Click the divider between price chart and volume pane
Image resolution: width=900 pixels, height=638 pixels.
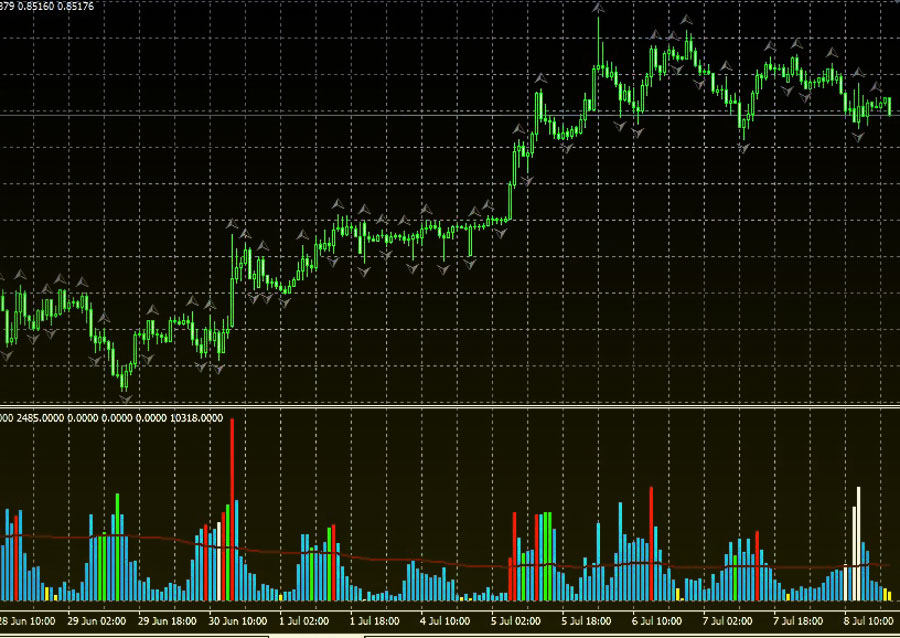pyautogui.click(x=450, y=408)
